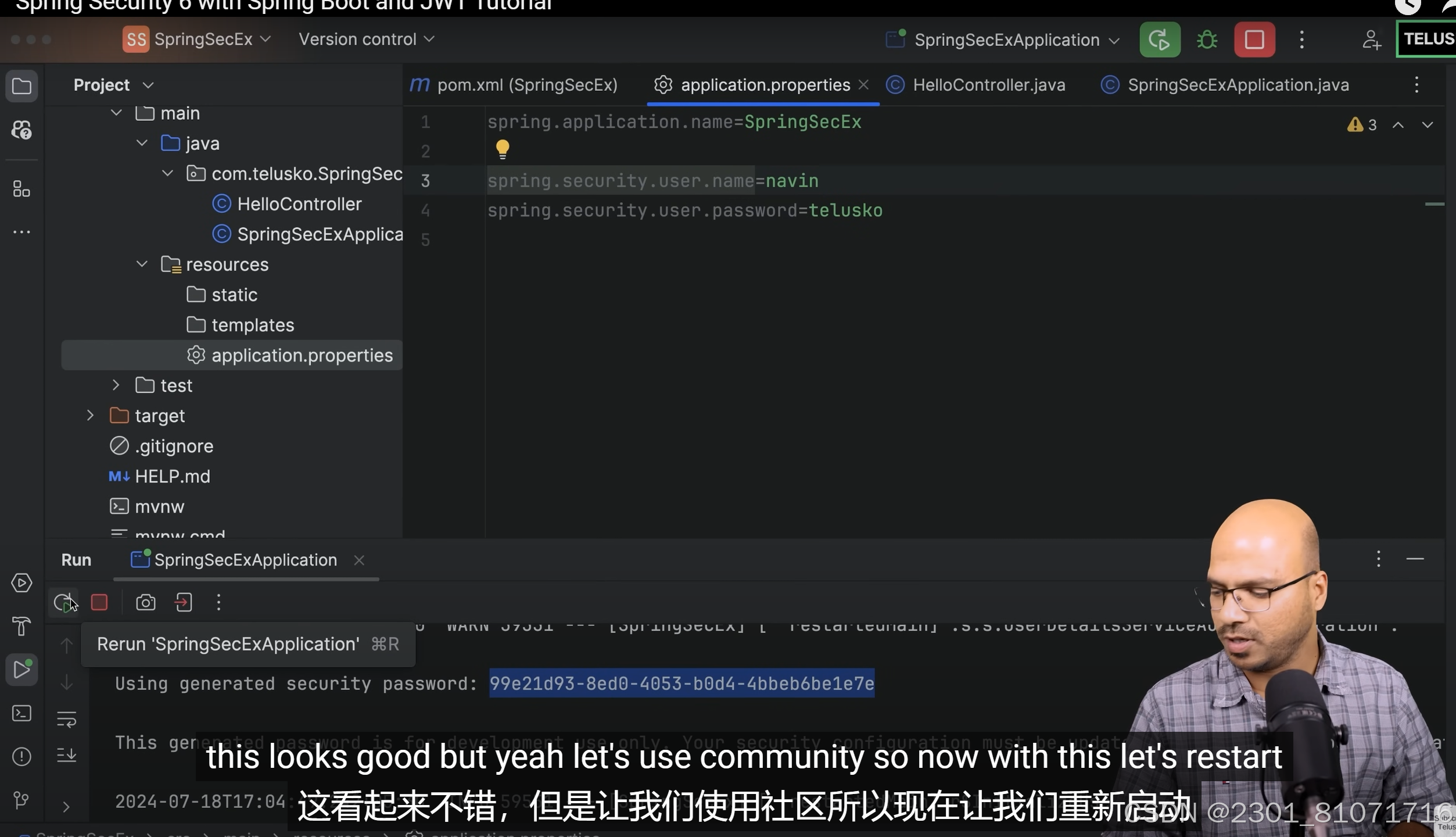Open the Terminal tool window icon
This screenshot has height=837, width=1456.
coord(21,713)
